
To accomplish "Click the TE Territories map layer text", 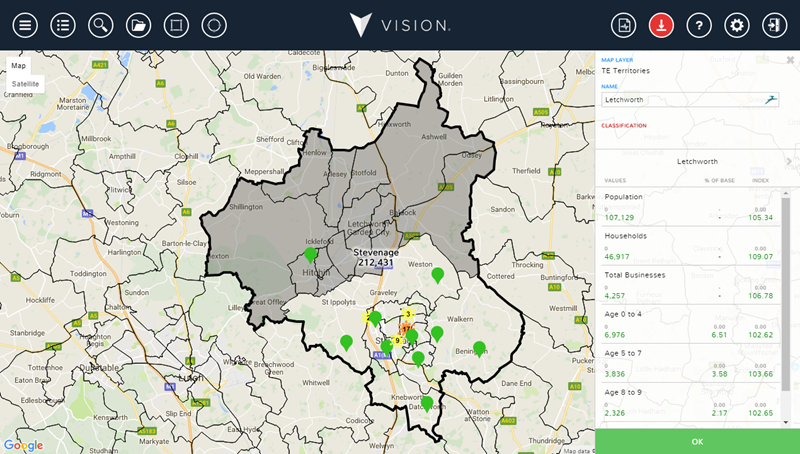I will [x=626, y=71].
